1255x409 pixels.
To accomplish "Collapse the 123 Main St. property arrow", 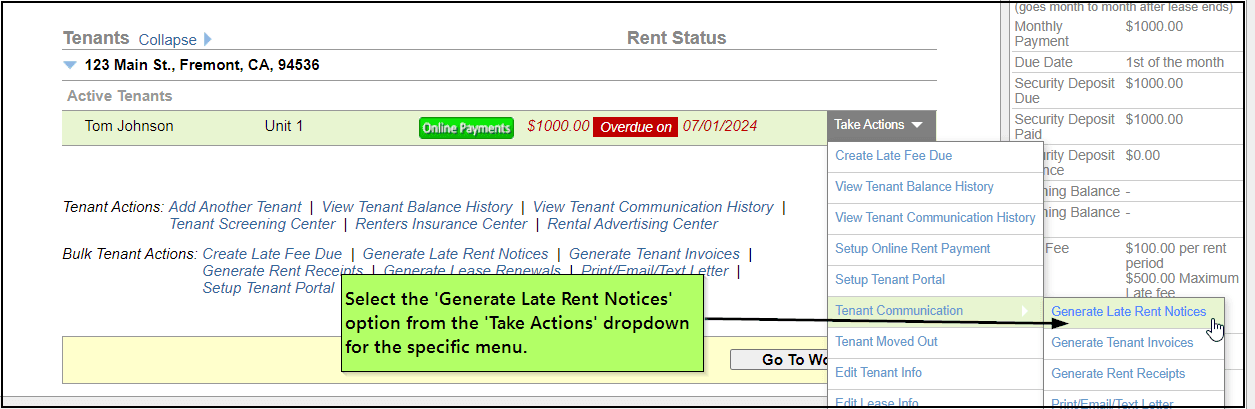I will click(70, 65).
